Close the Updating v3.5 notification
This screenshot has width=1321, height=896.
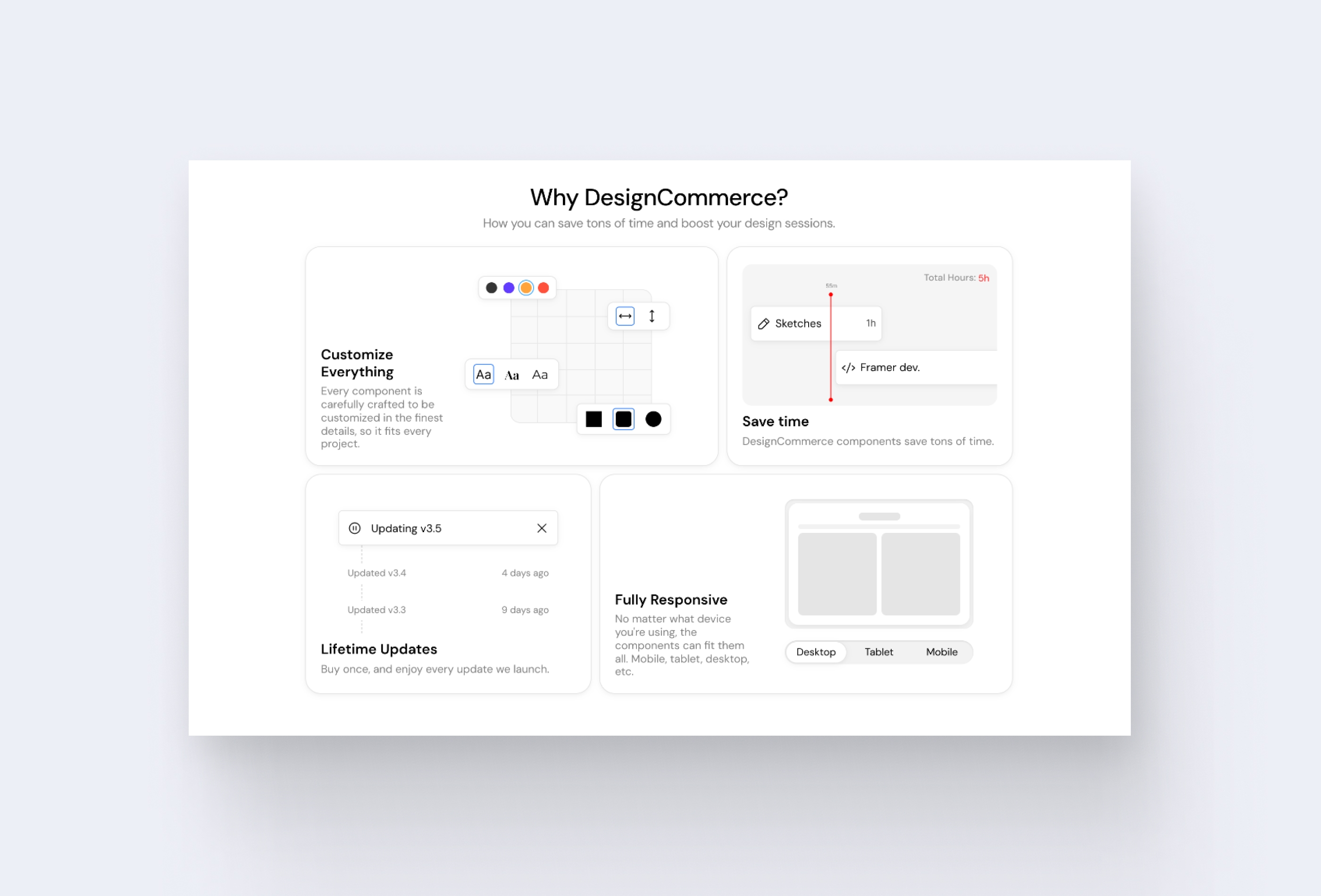[542, 528]
